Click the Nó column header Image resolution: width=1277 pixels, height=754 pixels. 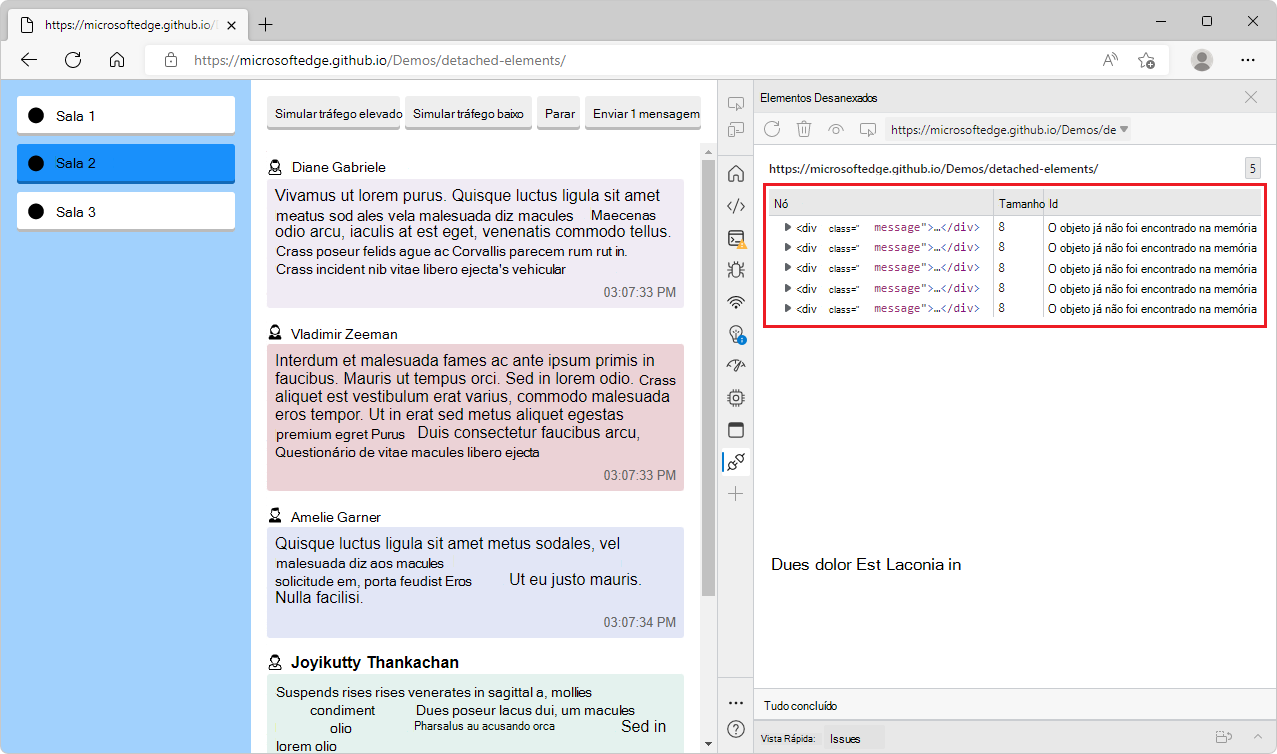[x=881, y=203]
